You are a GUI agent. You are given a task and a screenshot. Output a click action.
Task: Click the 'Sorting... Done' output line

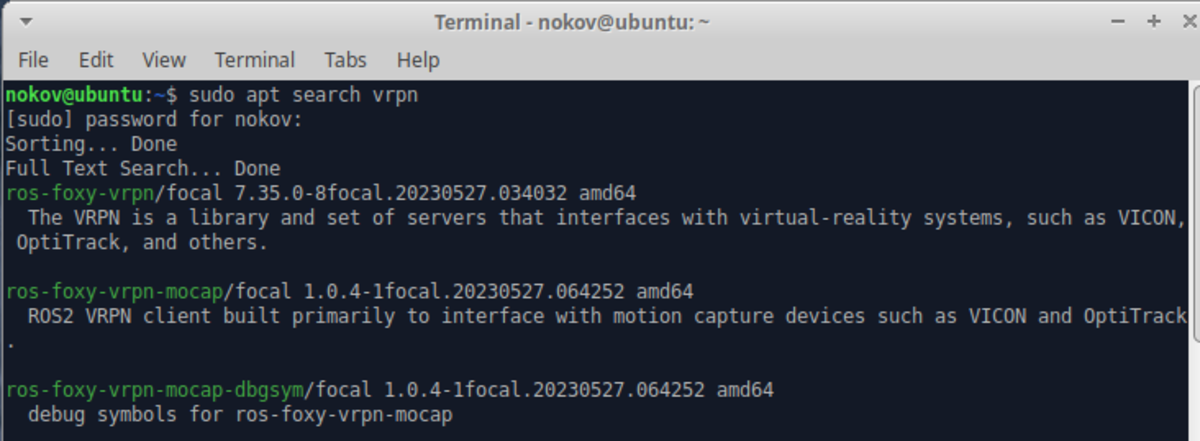pos(91,145)
